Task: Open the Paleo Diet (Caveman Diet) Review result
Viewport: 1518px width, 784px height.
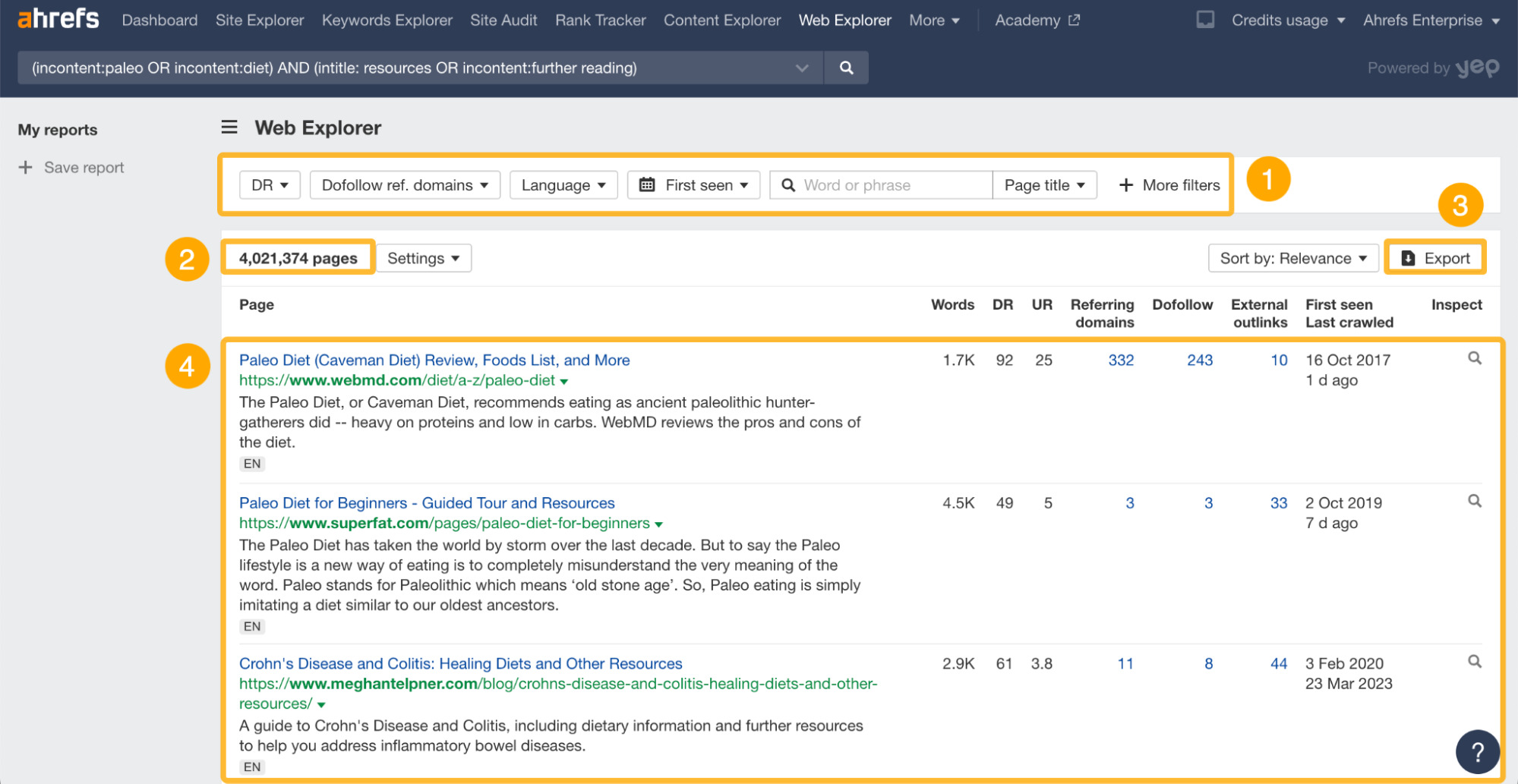Action: coord(434,360)
